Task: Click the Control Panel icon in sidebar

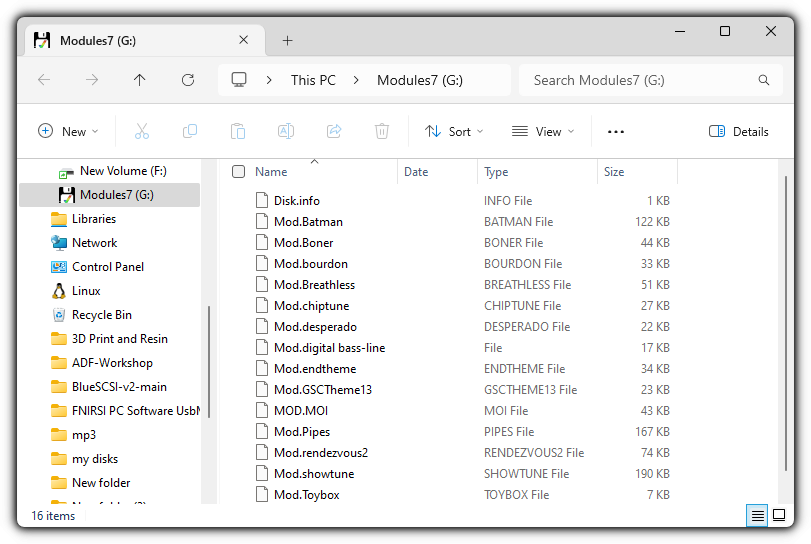Action: click(x=59, y=267)
